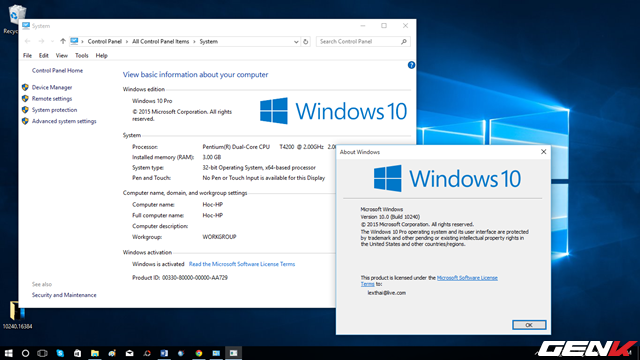The height and width of the screenshot is (360, 640).
Task: Open Mail app from taskbar
Action: click(129, 353)
